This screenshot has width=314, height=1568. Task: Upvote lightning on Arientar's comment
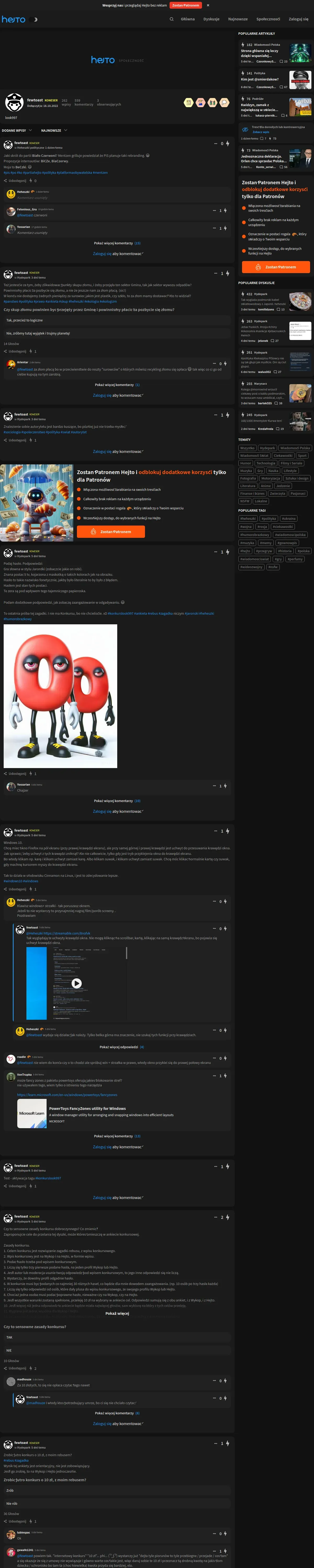(226, 364)
